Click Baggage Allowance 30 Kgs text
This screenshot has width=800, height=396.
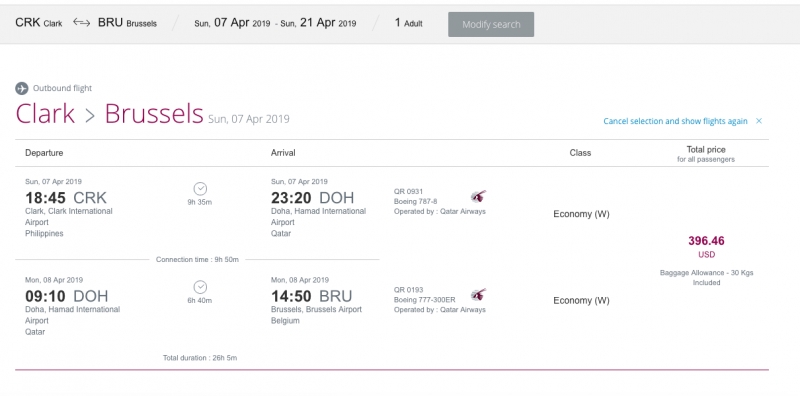pos(706,277)
